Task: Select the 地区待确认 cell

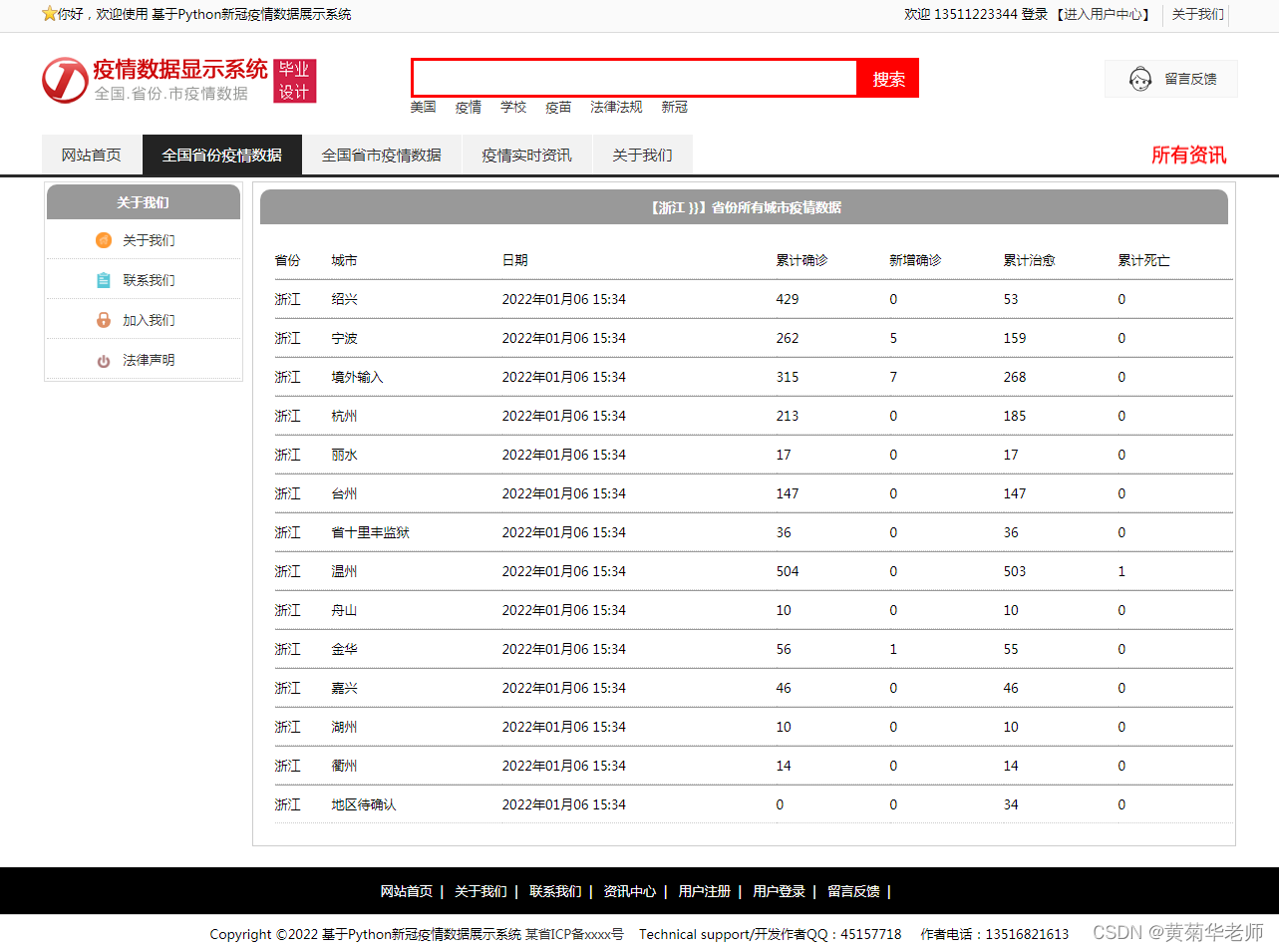Action: pyautogui.click(x=364, y=804)
